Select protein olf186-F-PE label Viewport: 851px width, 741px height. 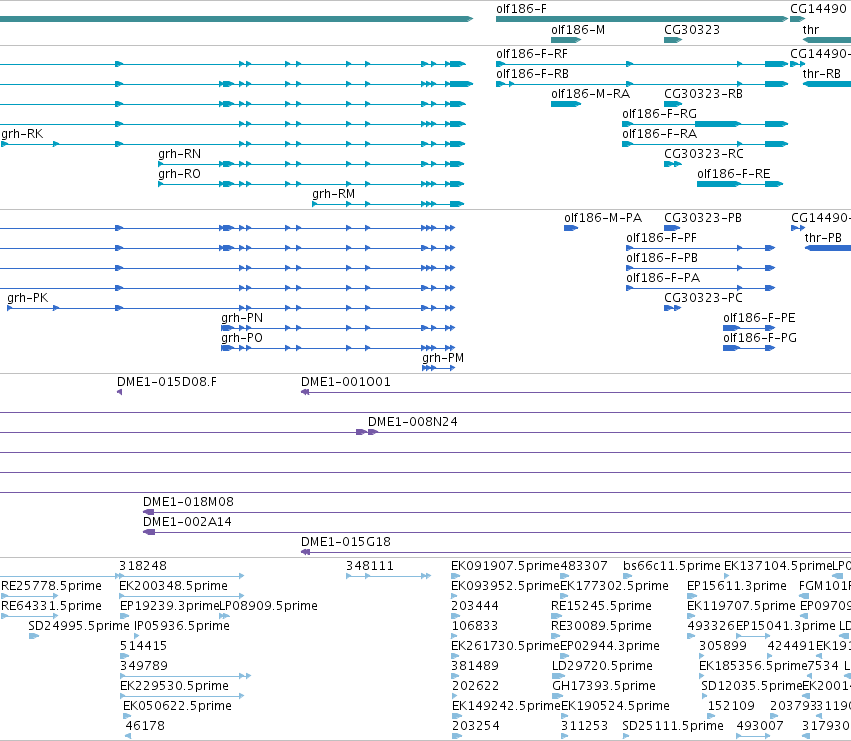759,319
